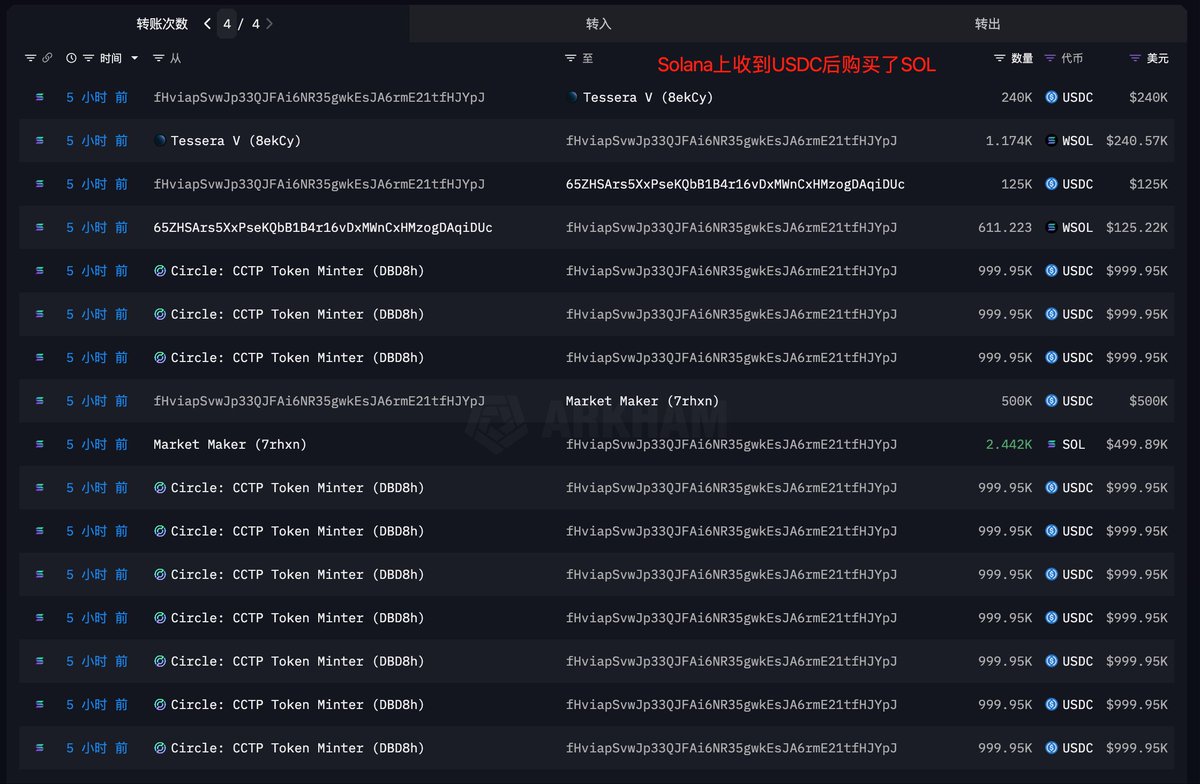This screenshot has width=1200, height=784.
Task: Open the 代币 column filter
Action: click(1050, 59)
